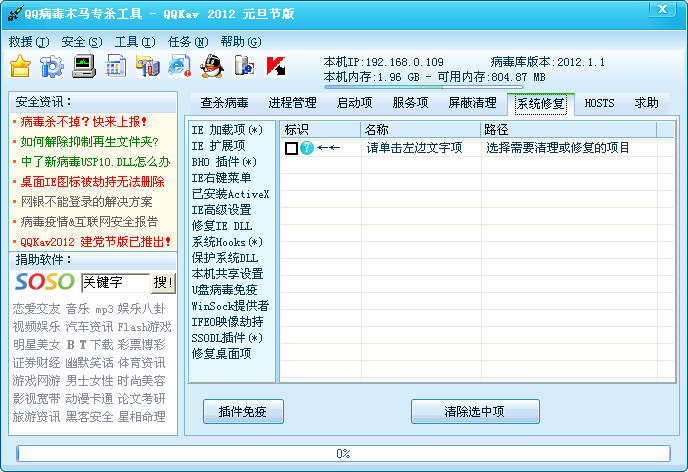
Task: Select SSODL插件(*) in the repair list
Action: (227, 338)
